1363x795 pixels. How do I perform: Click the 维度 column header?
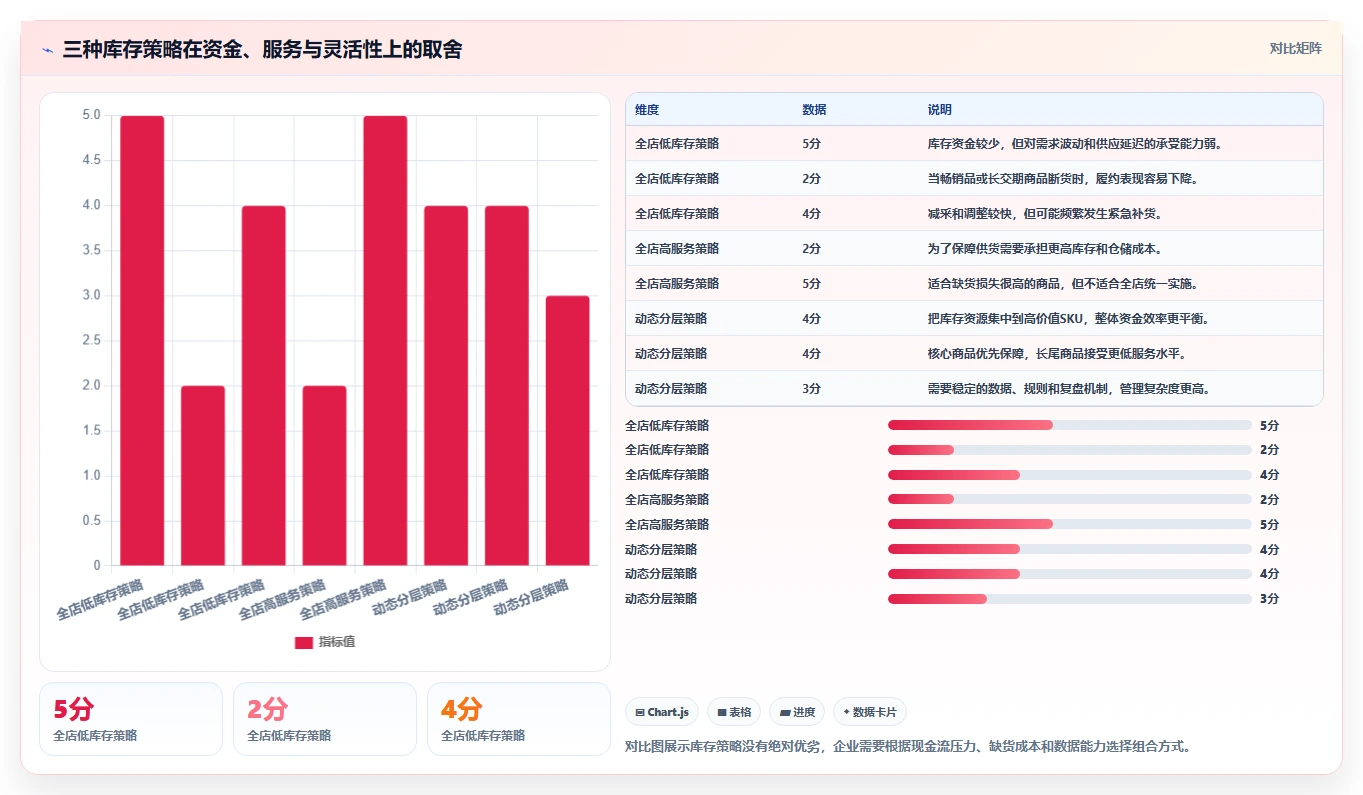tap(647, 110)
